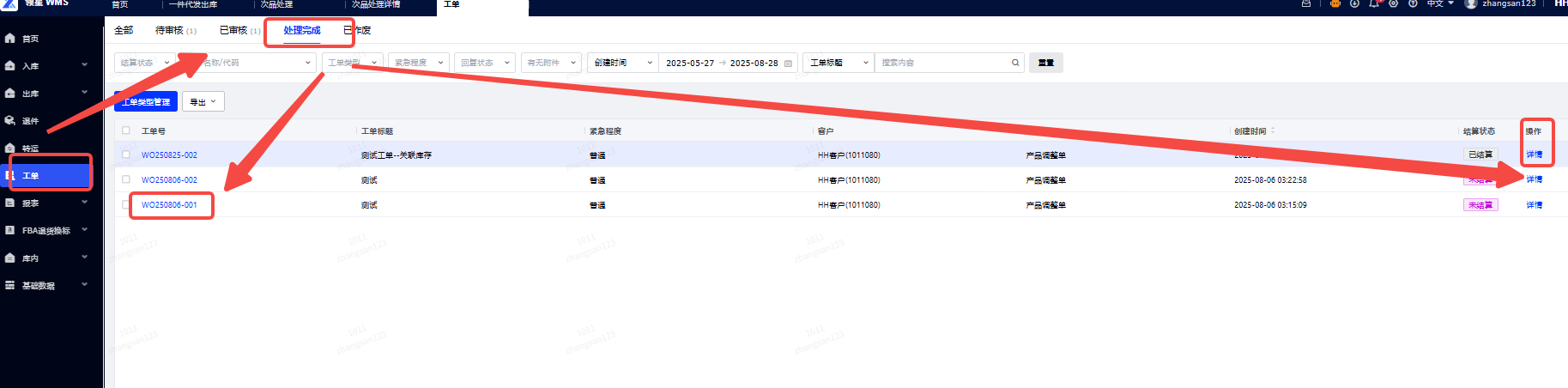Click the 基础数据 base data sidebar icon
Image resolution: width=1568 pixels, height=388 pixels.
pyautogui.click(x=10, y=286)
